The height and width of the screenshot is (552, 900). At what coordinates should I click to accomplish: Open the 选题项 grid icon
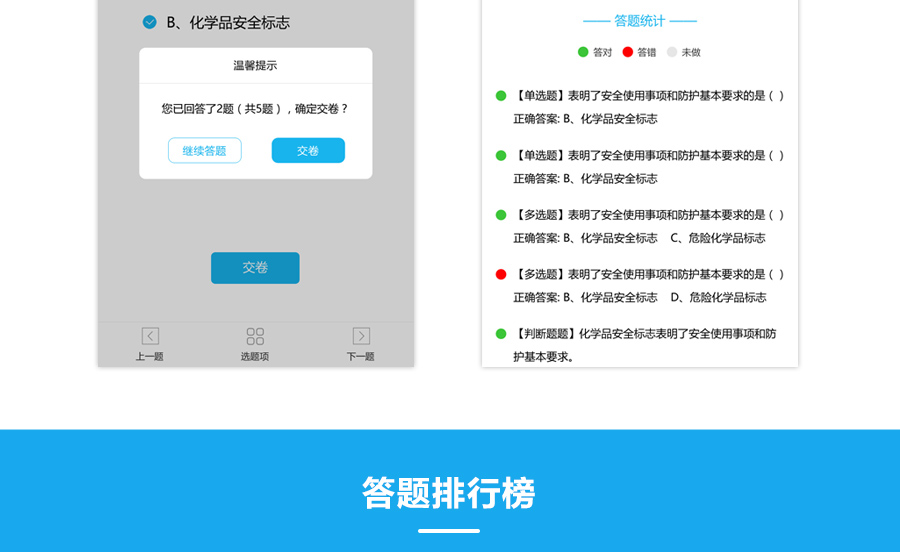[x=255, y=337]
